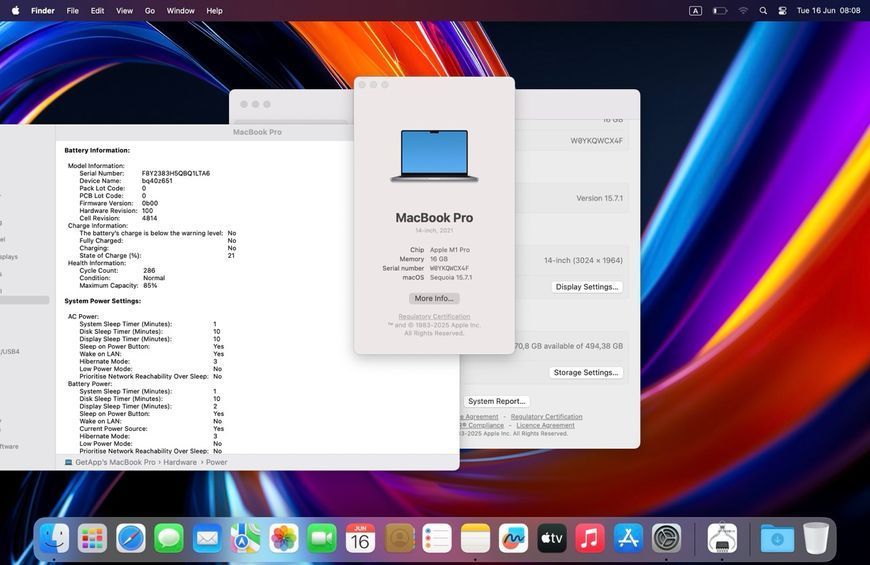Open Downloads folder in the Dock
The width and height of the screenshot is (870, 565).
tap(777, 538)
